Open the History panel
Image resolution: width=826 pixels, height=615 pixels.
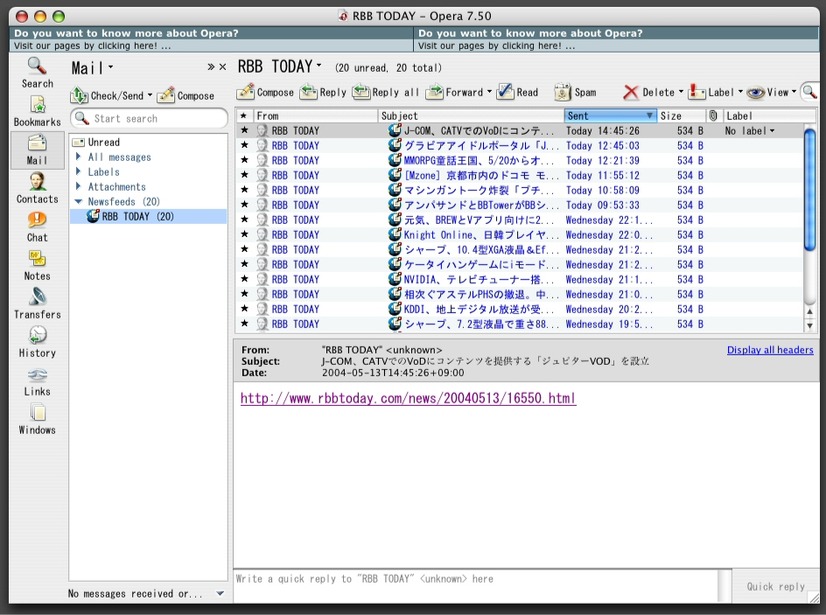(37, 343)
